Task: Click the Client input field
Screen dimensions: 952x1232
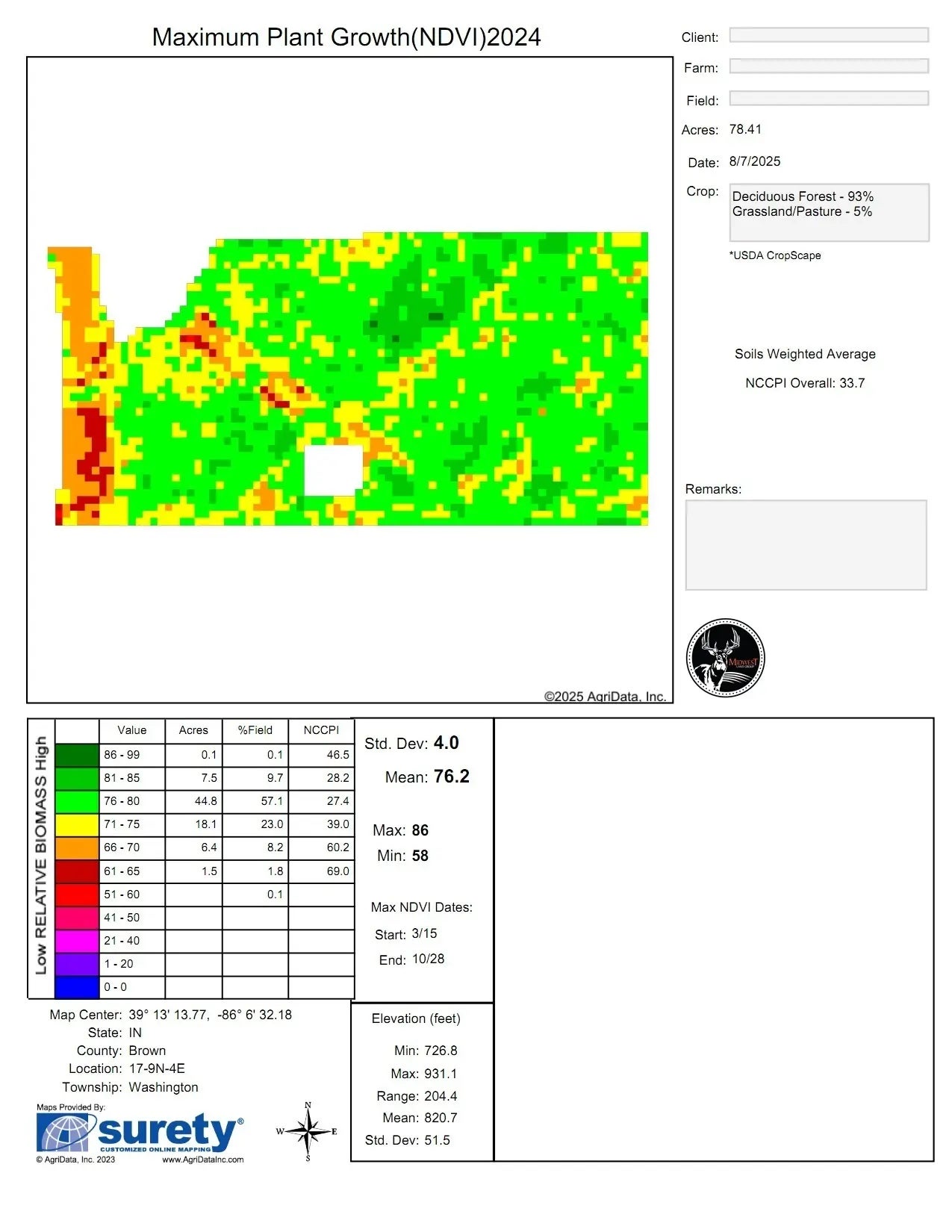Action: coord(828,35)
